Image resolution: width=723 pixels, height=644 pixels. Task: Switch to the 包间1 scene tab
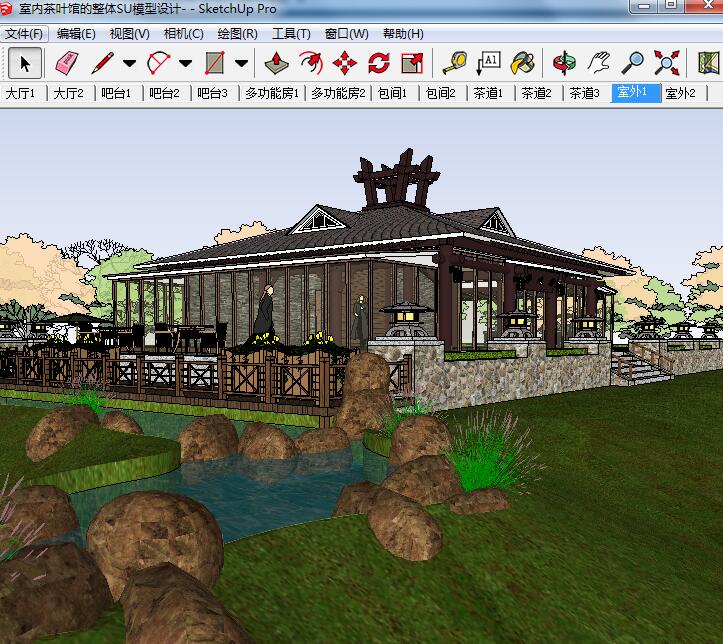(x=392, y=93)
